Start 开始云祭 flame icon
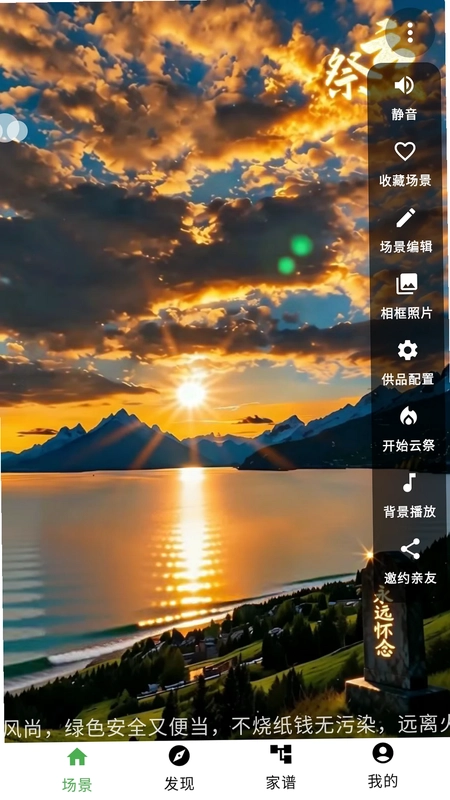450x800 pixels. click(408, 417)
